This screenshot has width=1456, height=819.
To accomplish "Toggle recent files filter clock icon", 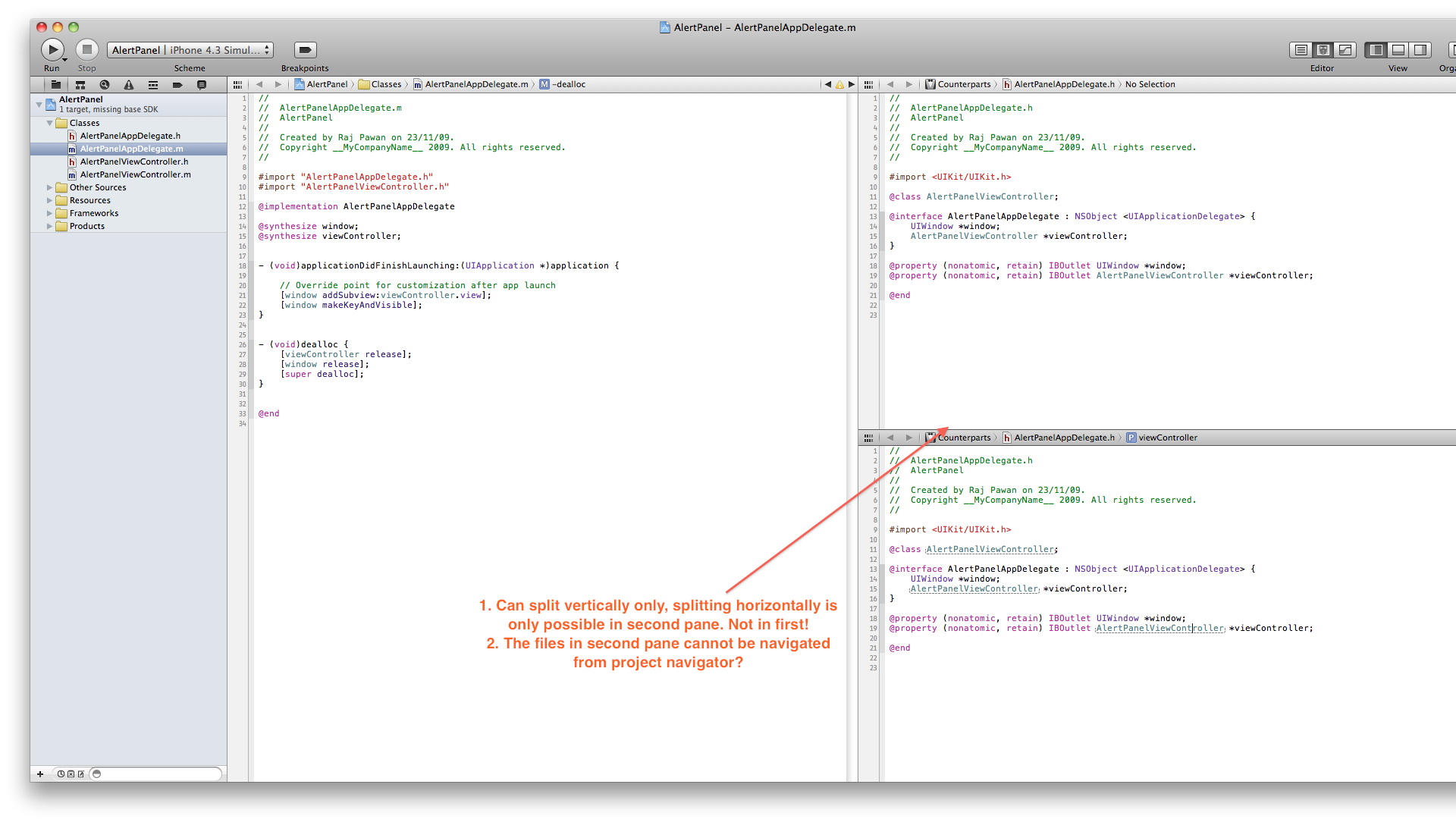I will [x=61, y=774].
